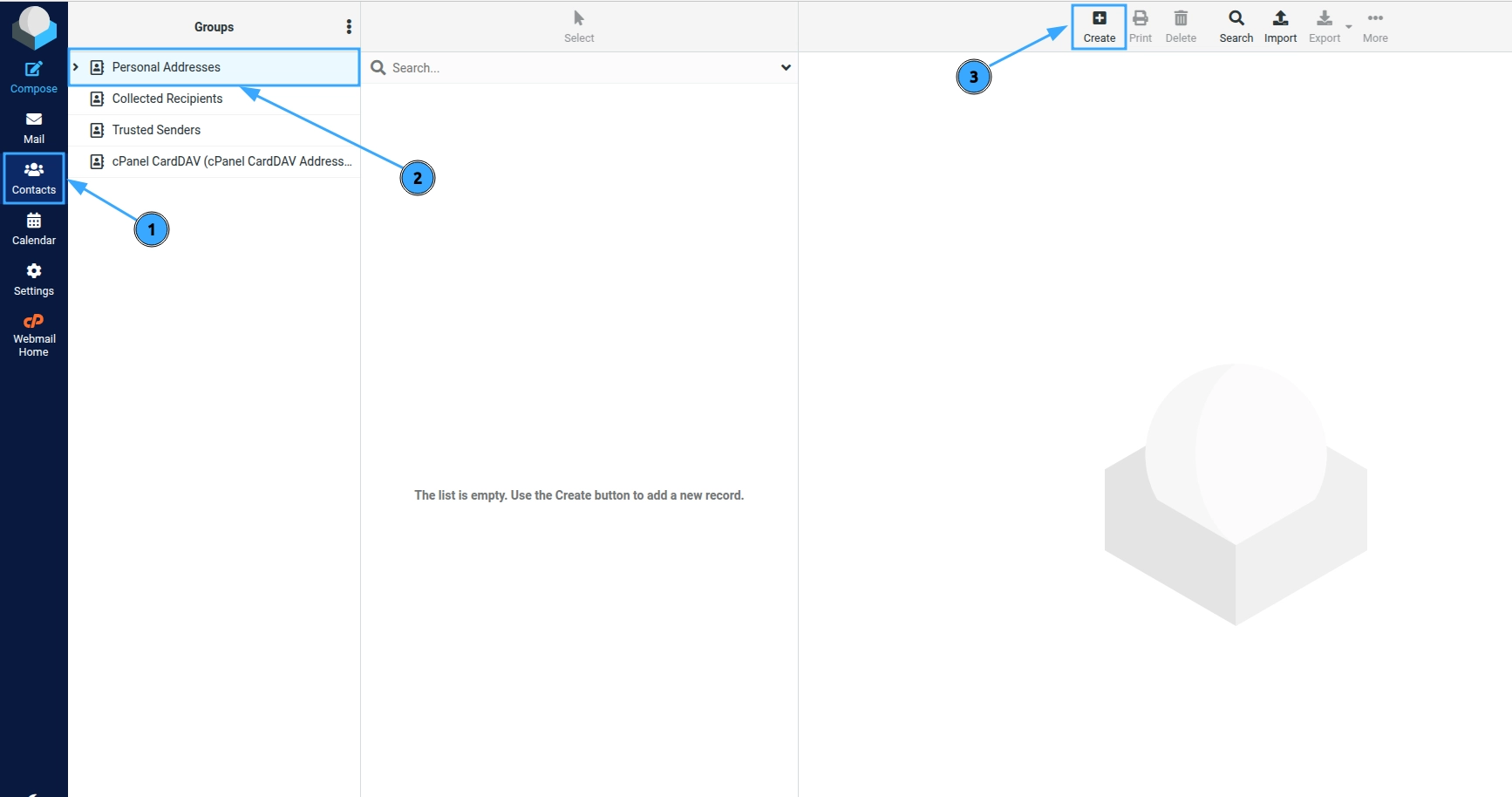Open the Calendar section
The height and width of the screenshot is (797, 1512).
(34, 229)
